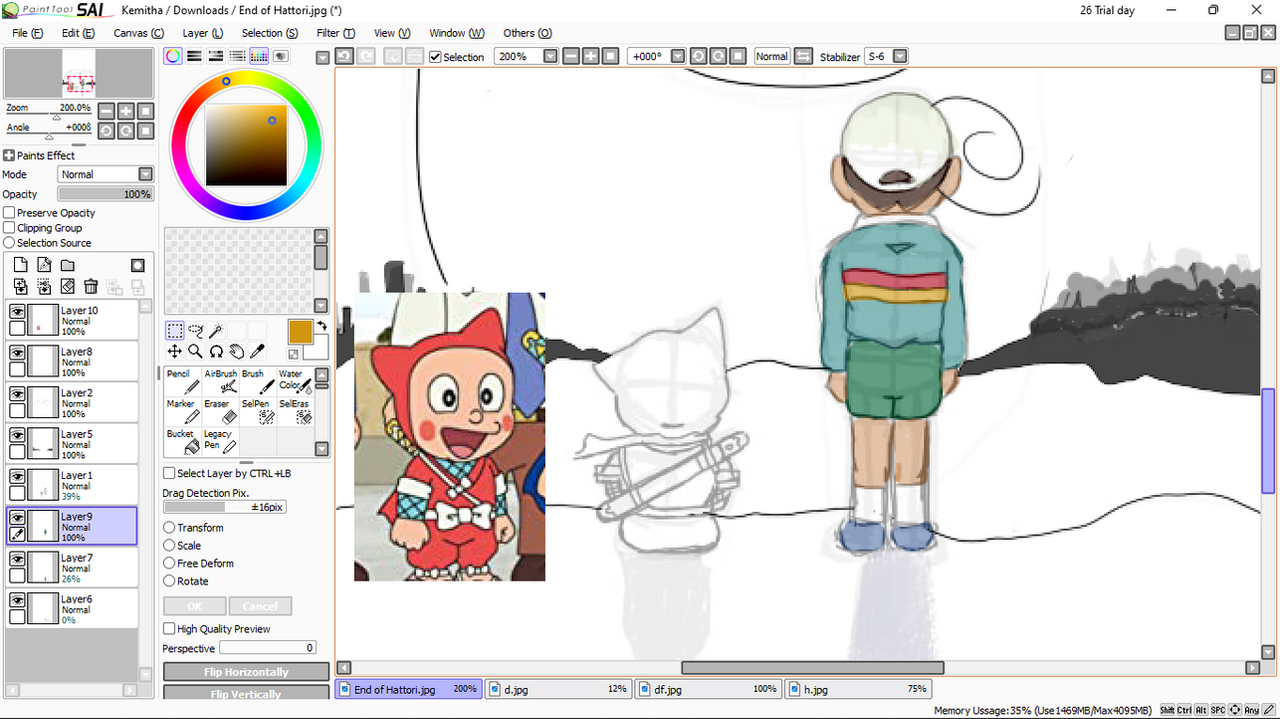Click the Undo button in the toolbar
Screen dimensions: 1280x719
tap(343, 56)
